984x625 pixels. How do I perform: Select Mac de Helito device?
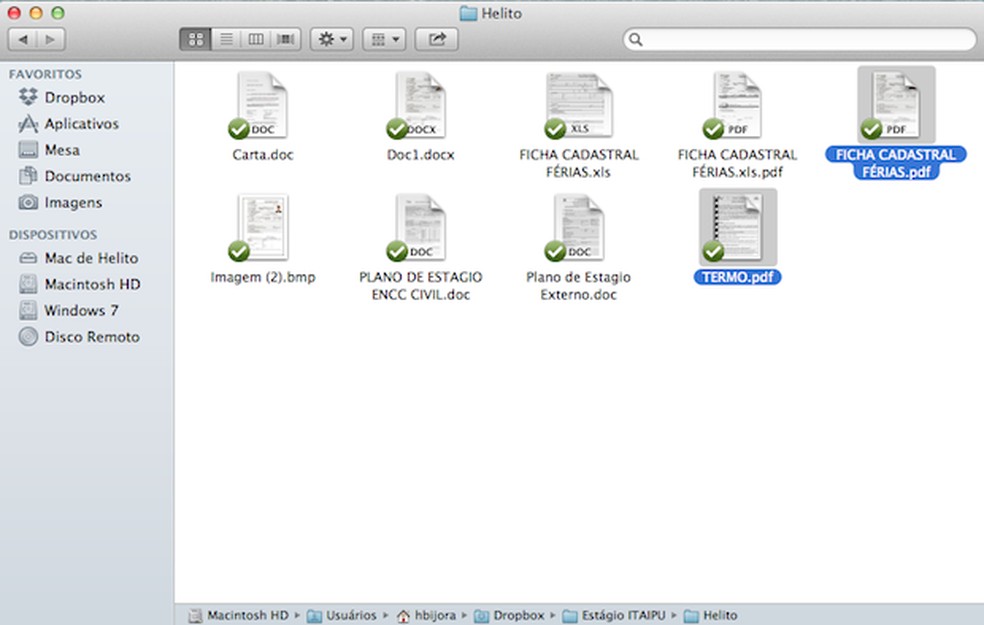[78, 258]
